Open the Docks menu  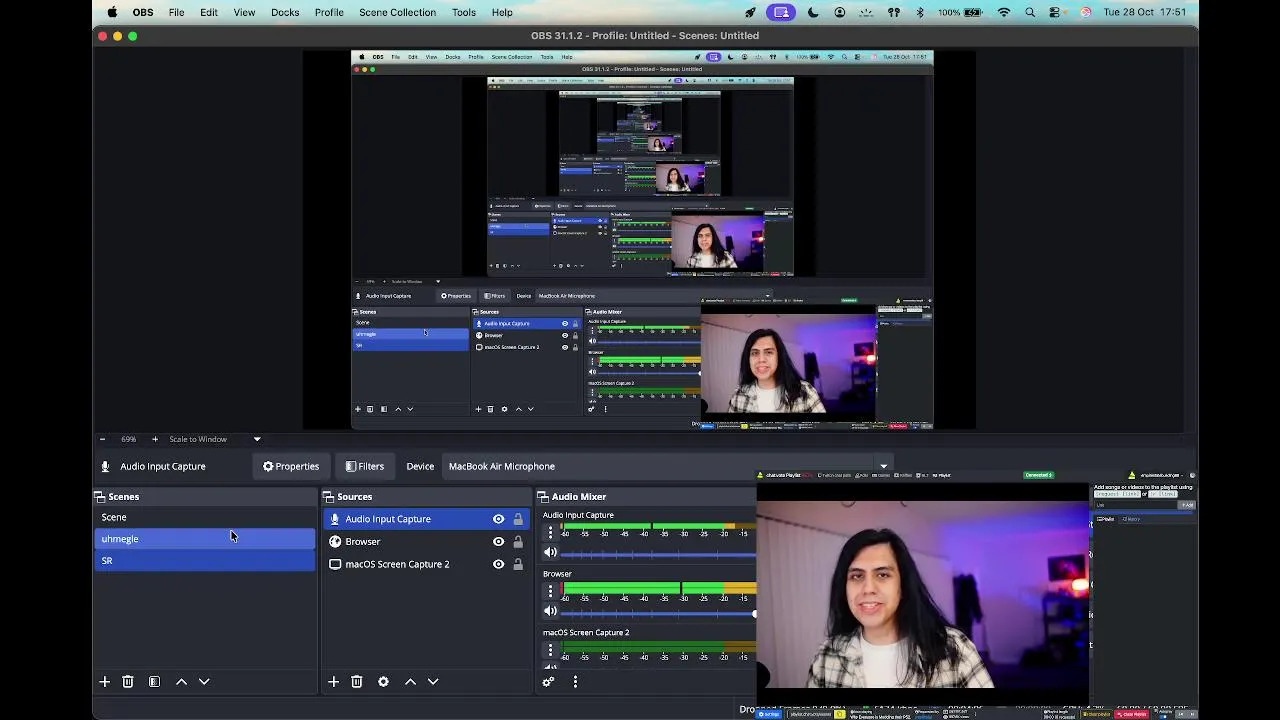(285, 12)
